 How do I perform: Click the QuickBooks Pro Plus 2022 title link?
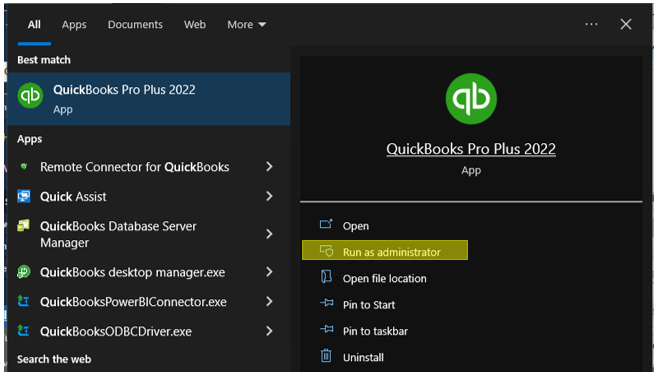pyautogui.click(x=471, y=149)
